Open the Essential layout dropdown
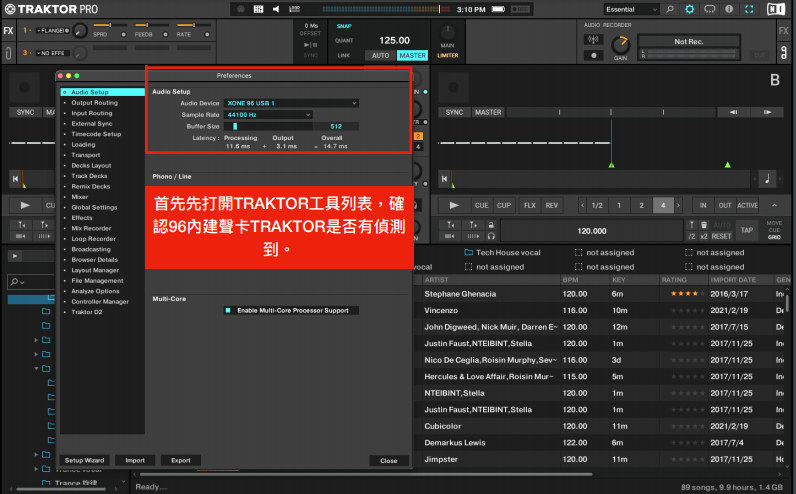 pyautogui.click(x=632, y=9)
